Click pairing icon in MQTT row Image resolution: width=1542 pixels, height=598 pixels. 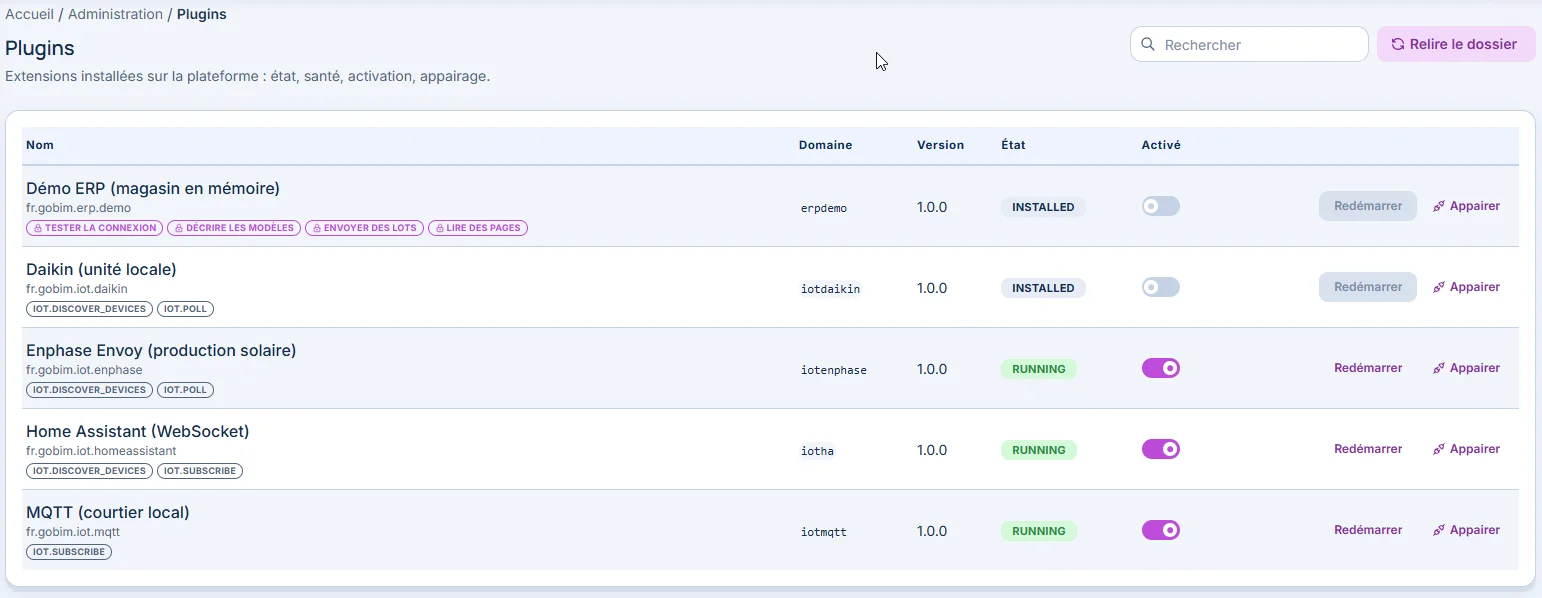click(1439, 530)
